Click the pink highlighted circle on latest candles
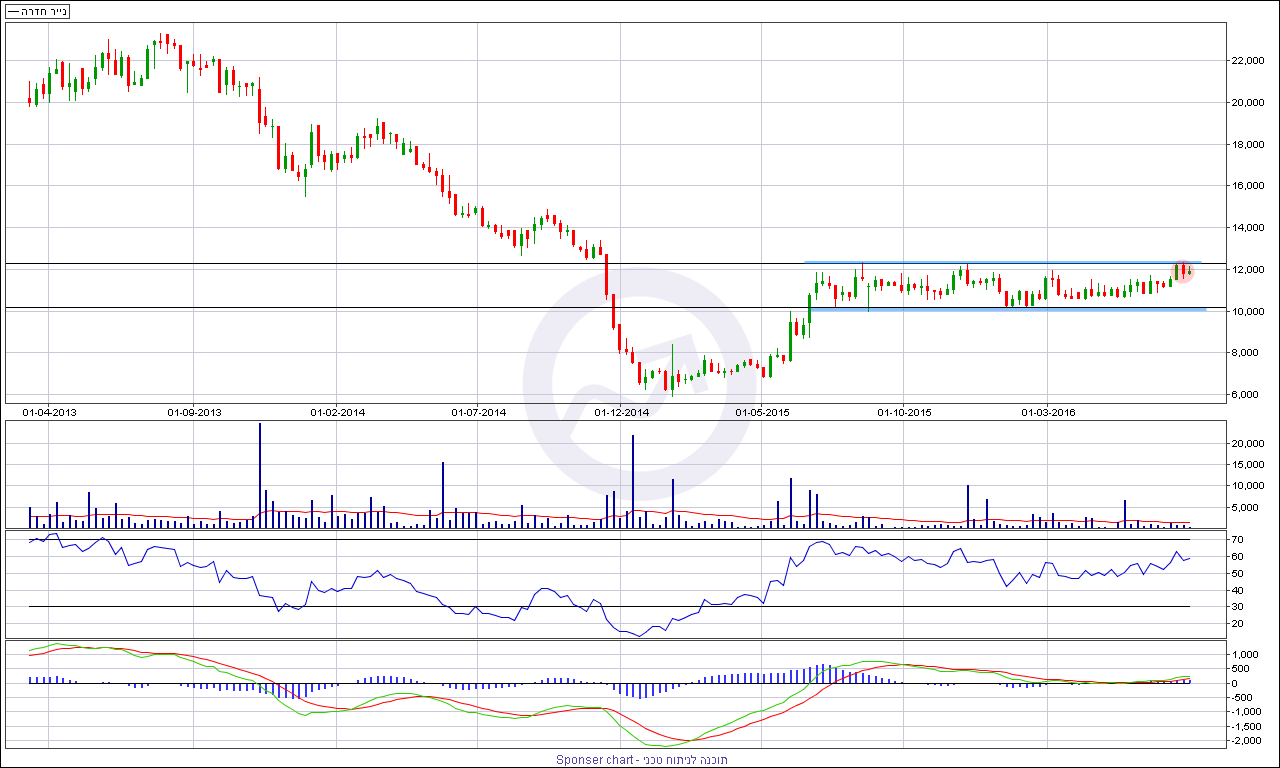1280x768 pixels. pyautogui.click(x=1184, y=271)
